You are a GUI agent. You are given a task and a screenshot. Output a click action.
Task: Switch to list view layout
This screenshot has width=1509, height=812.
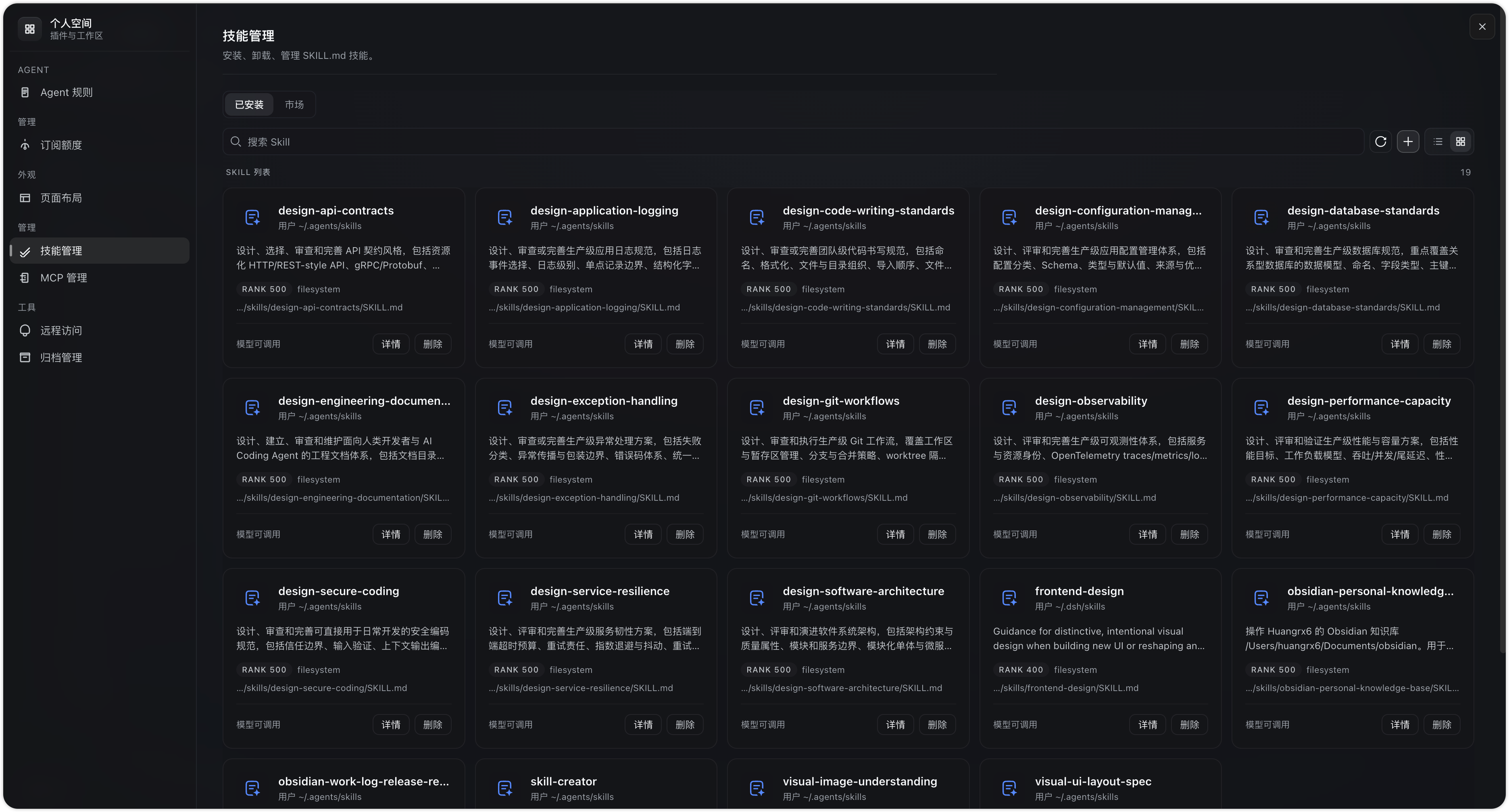[1438, 142]
